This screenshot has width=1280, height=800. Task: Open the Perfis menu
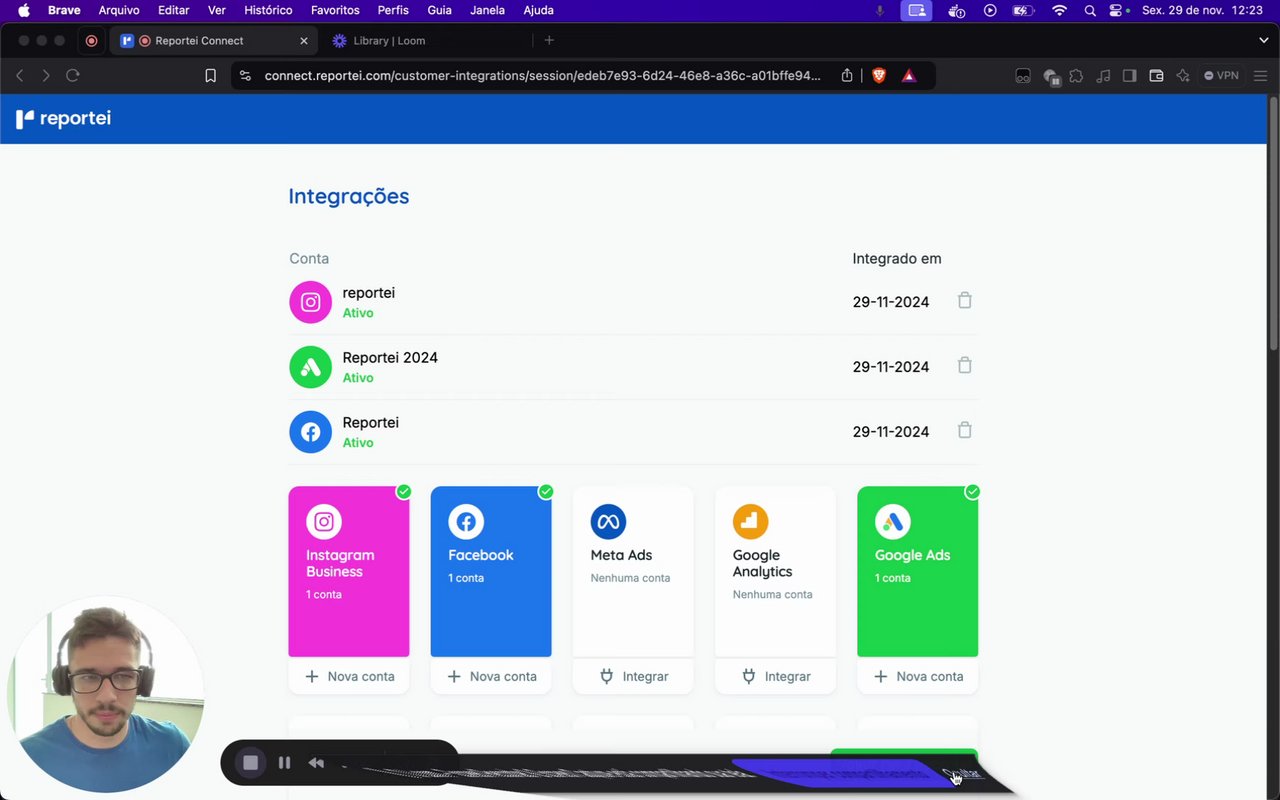[393, 10]
